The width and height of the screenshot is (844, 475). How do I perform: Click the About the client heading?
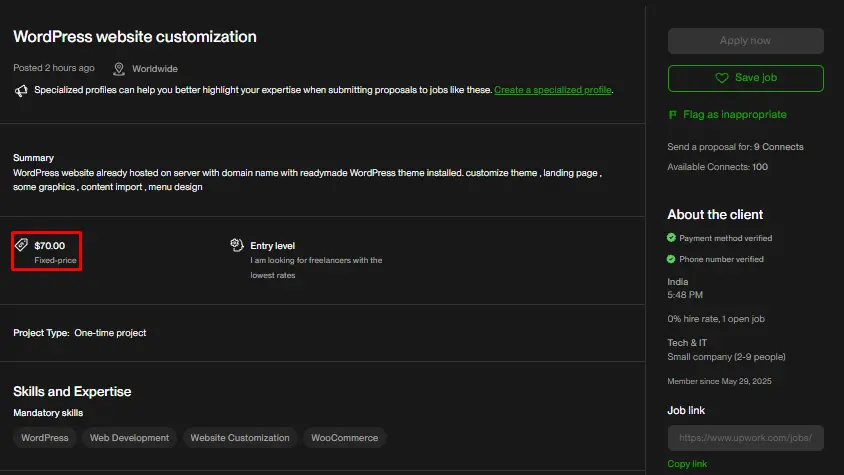715,214
